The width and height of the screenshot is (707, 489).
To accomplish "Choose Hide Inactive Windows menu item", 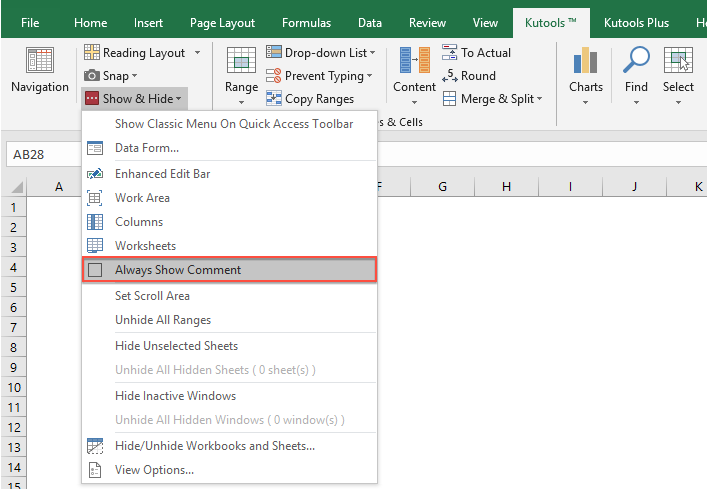I will (x=230, y=396).
